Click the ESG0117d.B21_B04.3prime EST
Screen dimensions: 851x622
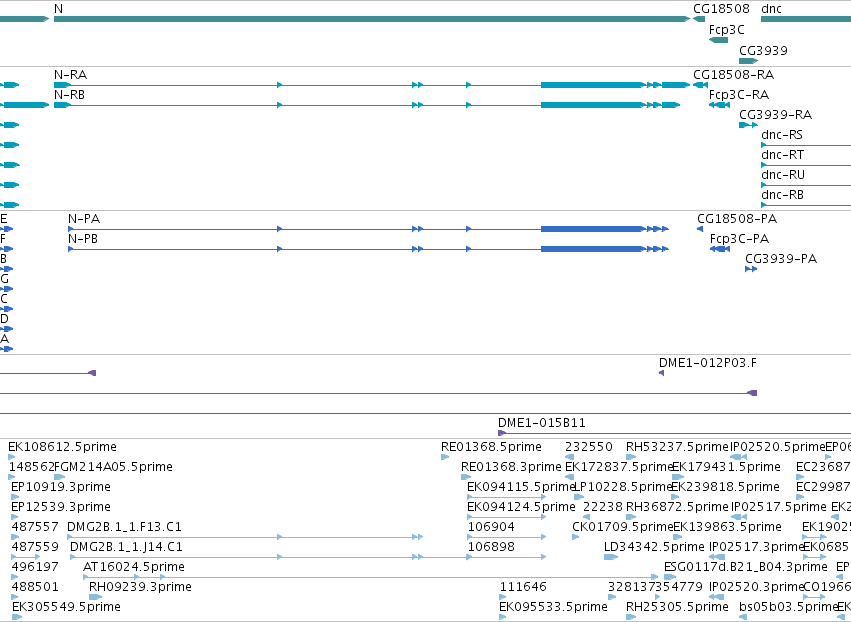[670, 577]
